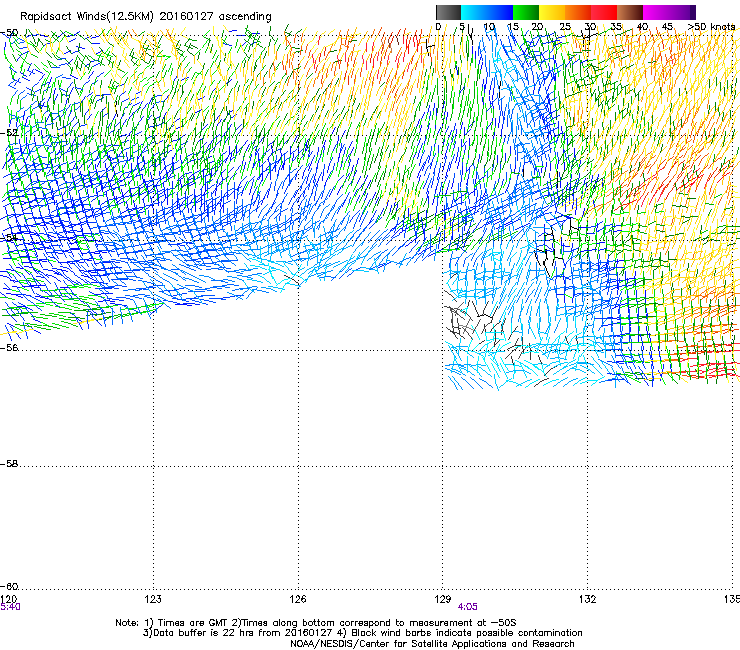Viewport: 740px width, 650px height.
Task: Click the yellow 20-25 knots legend segment
Action: coord(552,12)
